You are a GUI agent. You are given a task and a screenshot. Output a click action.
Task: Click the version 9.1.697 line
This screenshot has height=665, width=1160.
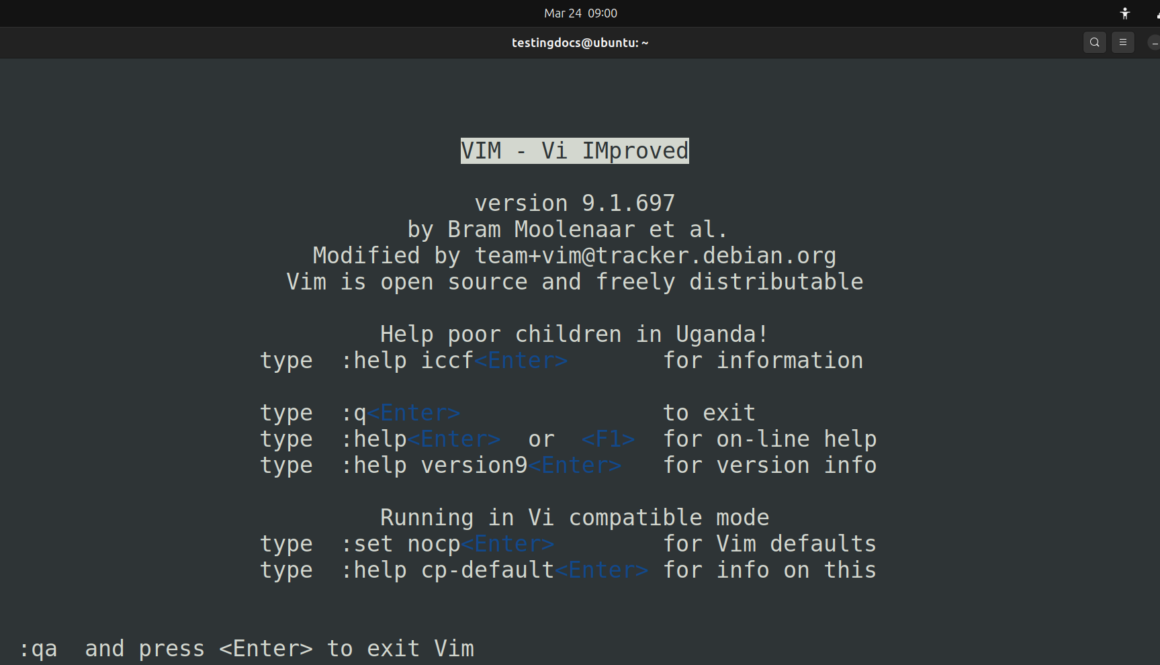(x=575, y=203)
